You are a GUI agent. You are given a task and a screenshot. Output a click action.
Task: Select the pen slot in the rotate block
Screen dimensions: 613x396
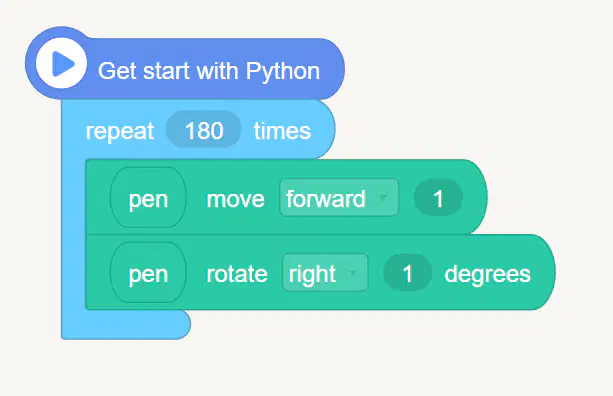tap(148, 273)
